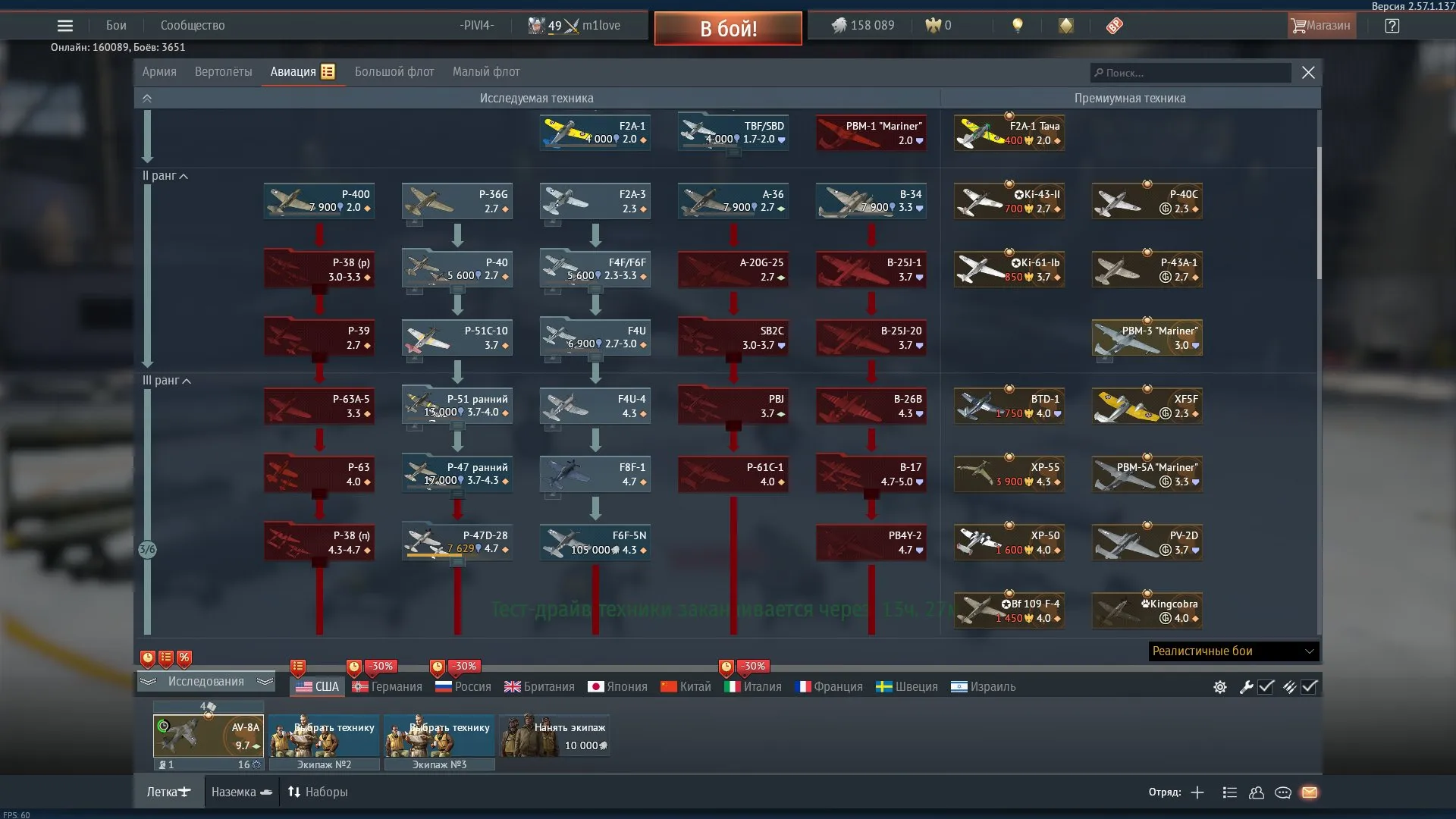
Task: Switch to the Вертолёты tab
Action: 224,72
